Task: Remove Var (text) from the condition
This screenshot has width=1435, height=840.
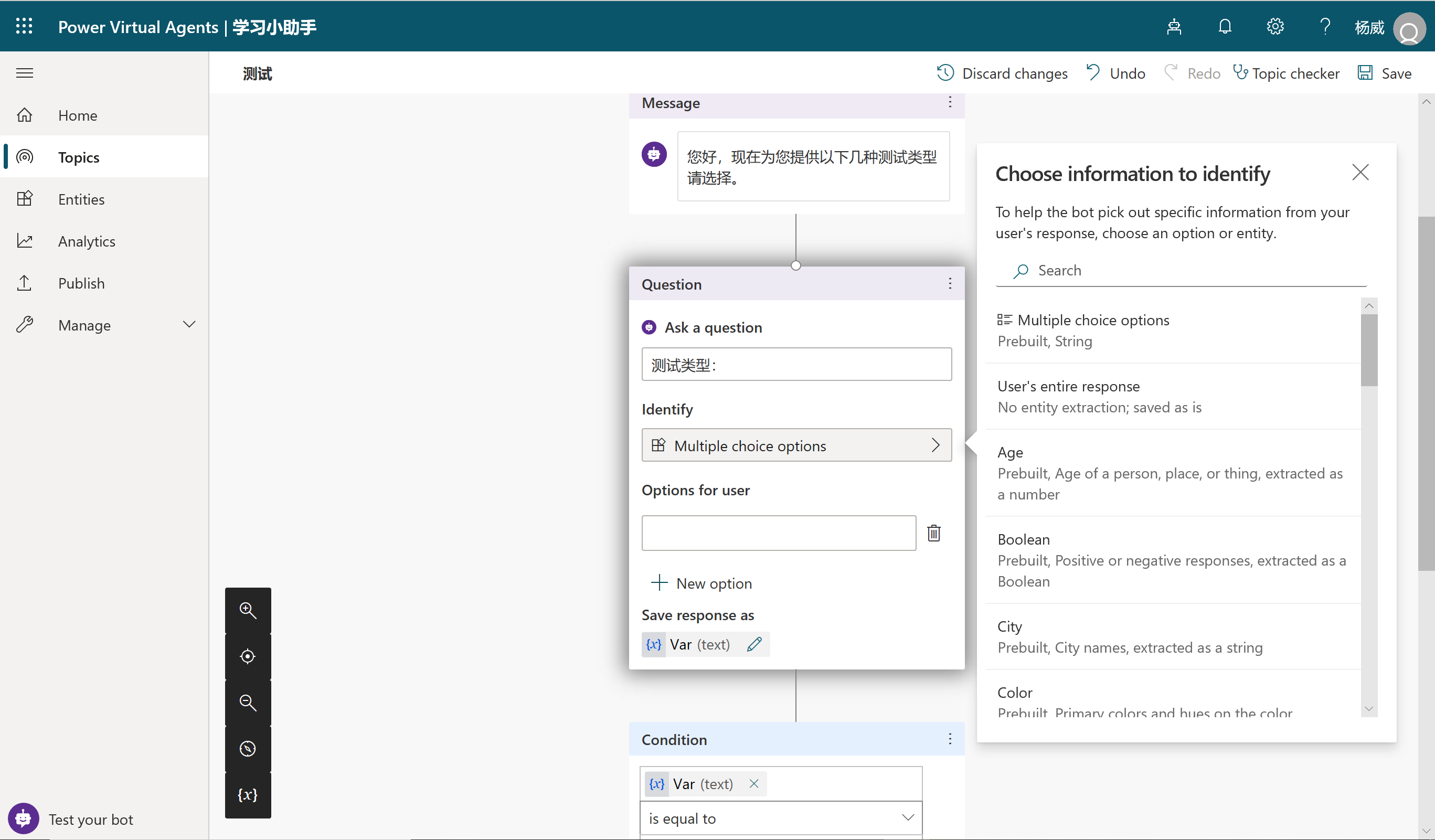Action: tap(754, 784)
